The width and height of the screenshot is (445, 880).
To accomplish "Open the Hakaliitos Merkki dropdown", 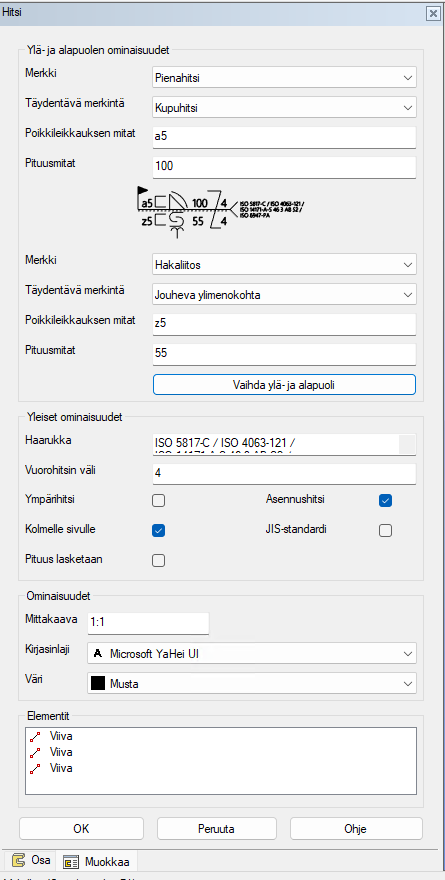I will pyautogui.click(x=285, y=264).
